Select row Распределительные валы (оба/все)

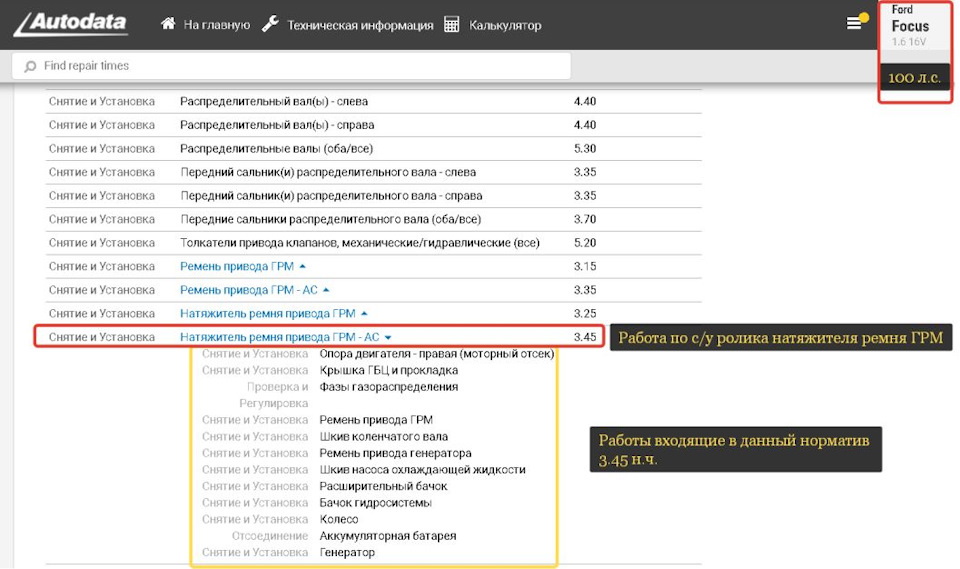373,149
